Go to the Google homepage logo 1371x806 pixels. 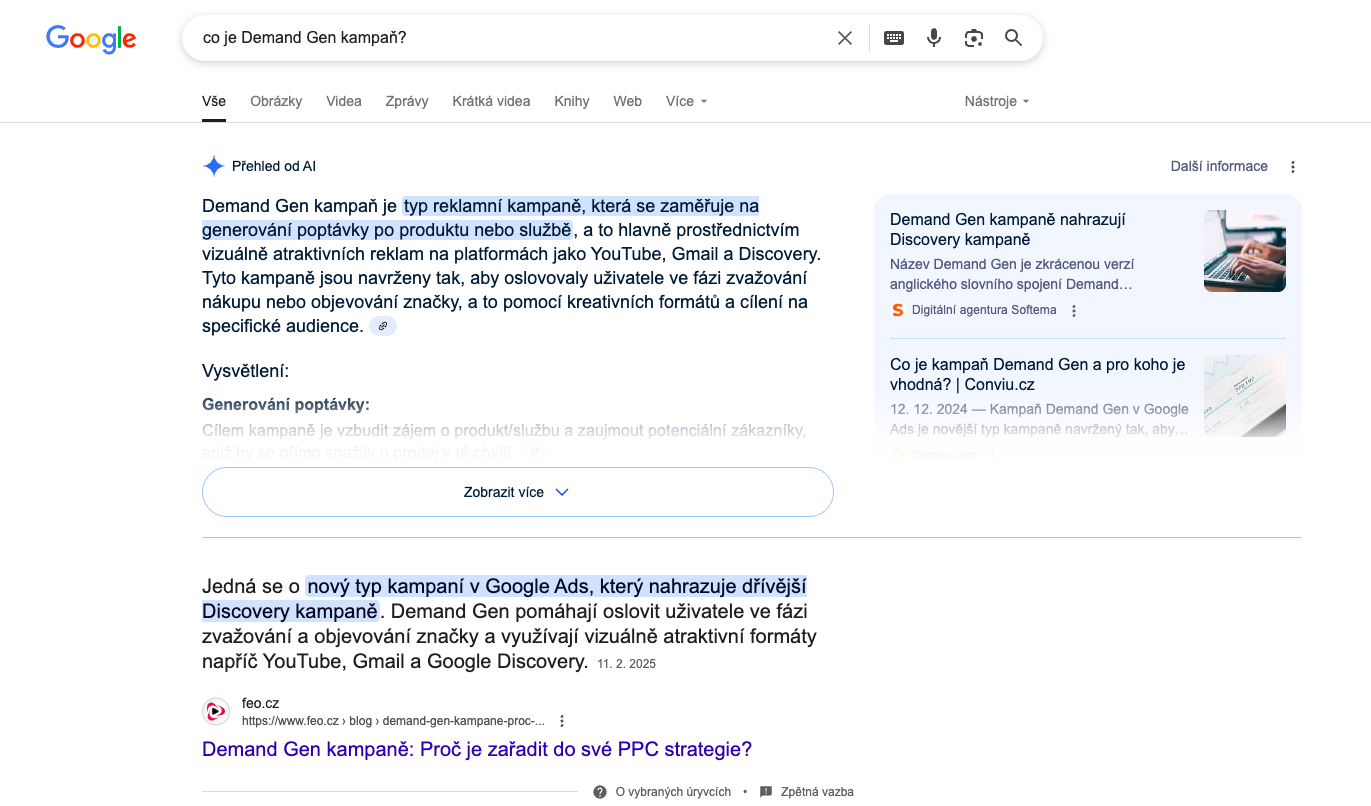click(91, 39)
